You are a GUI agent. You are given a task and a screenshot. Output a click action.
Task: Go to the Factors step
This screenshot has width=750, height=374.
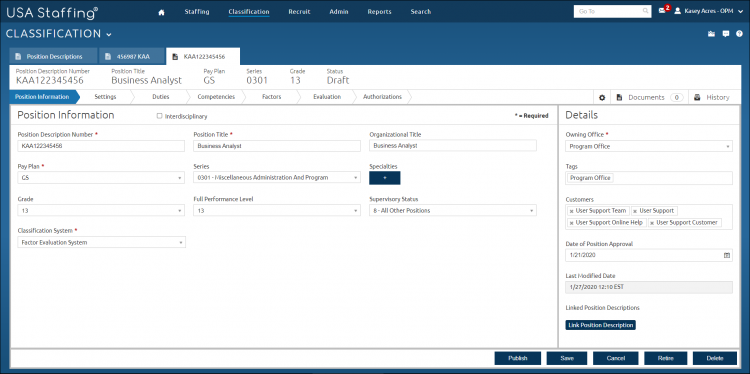pos(272,97)
